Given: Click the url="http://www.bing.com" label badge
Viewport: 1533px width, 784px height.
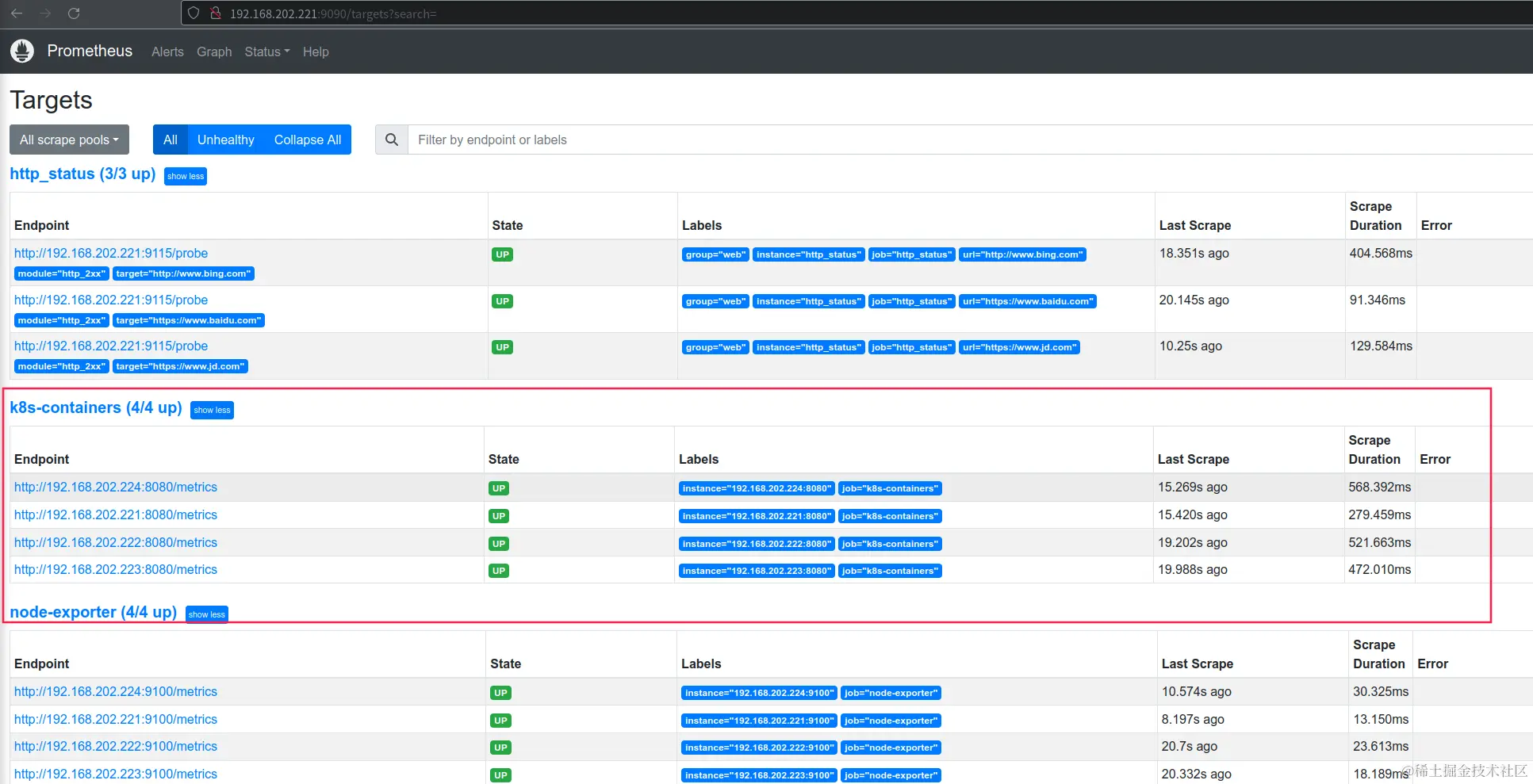Looking at the screenshot, I should [1022, 254].
